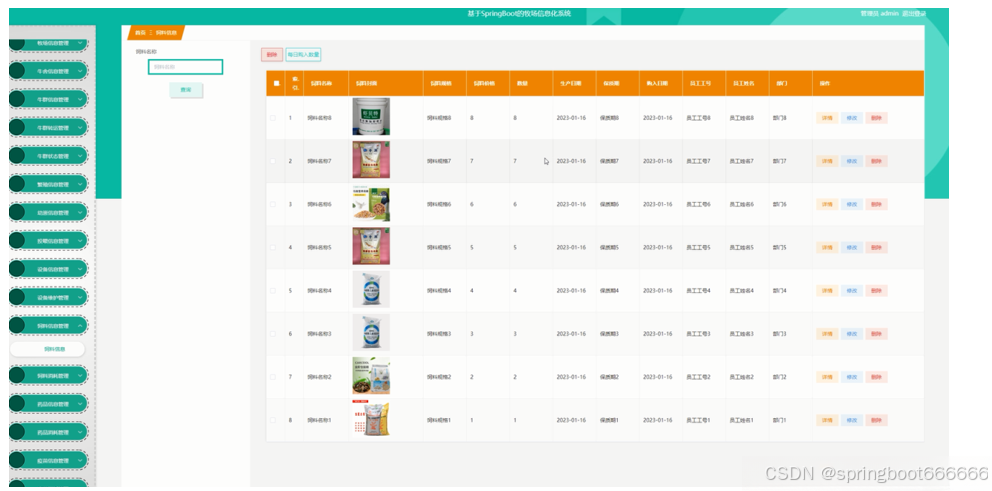Viewport: 992px width, 491px height.
Task: Click 详情 for row 饲料名称8
Action: point(827,118)
